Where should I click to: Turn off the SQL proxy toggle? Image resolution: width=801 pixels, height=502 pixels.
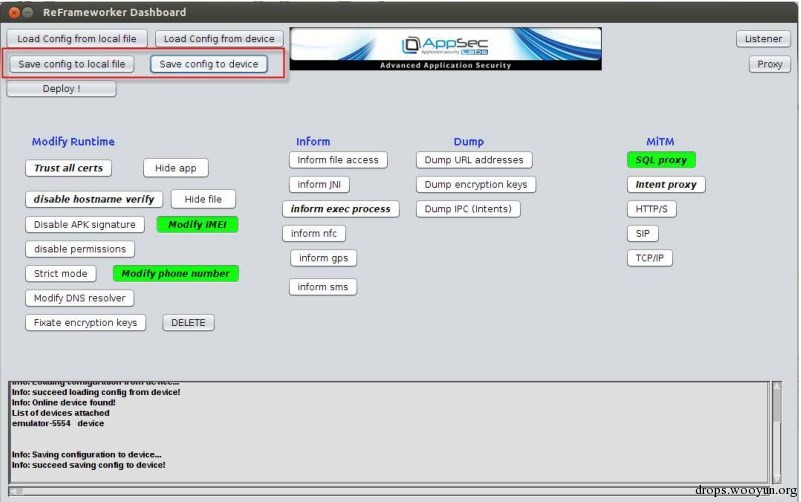tap(660, 160)
